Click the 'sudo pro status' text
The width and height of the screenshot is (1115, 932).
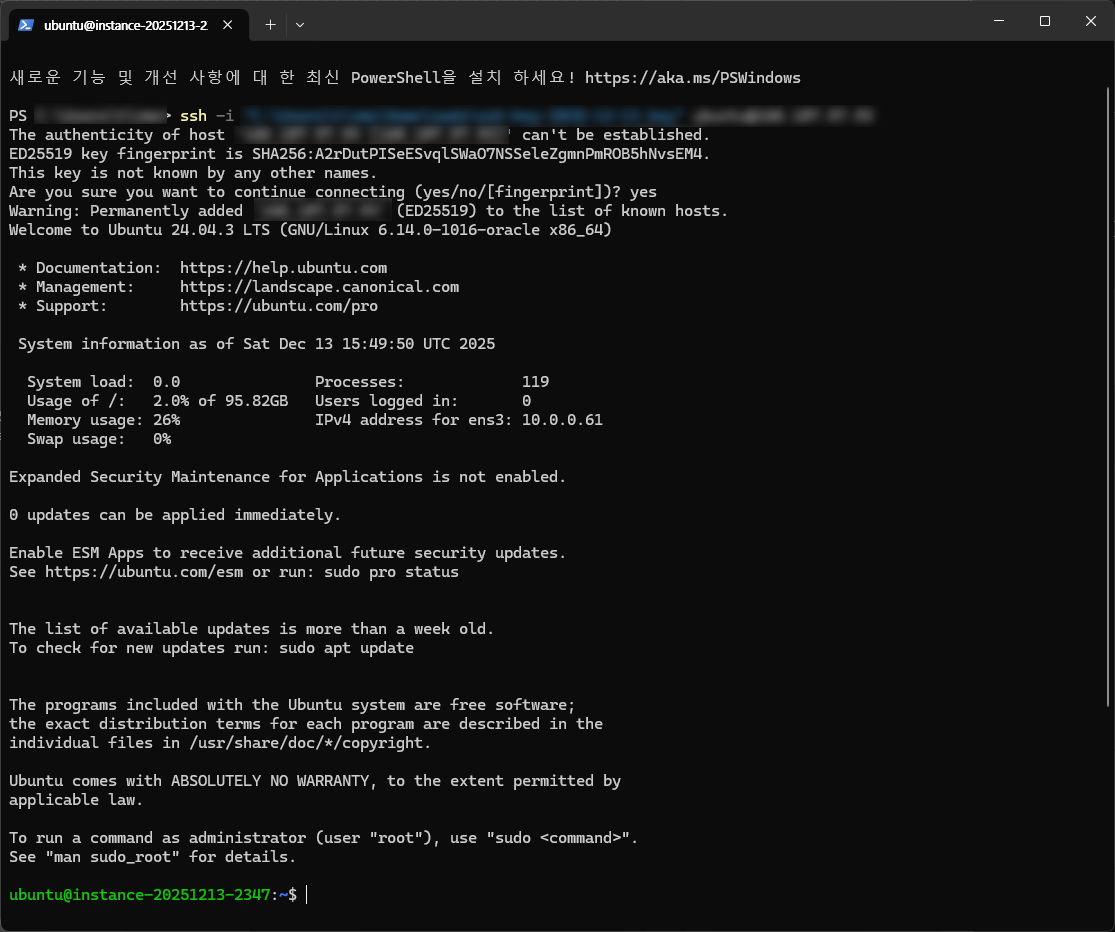391,572
